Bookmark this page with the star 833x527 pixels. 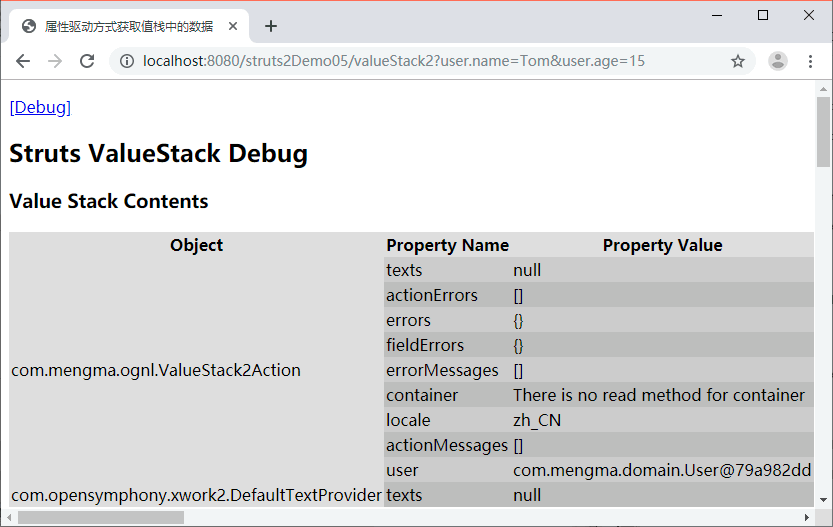(738, 61)
